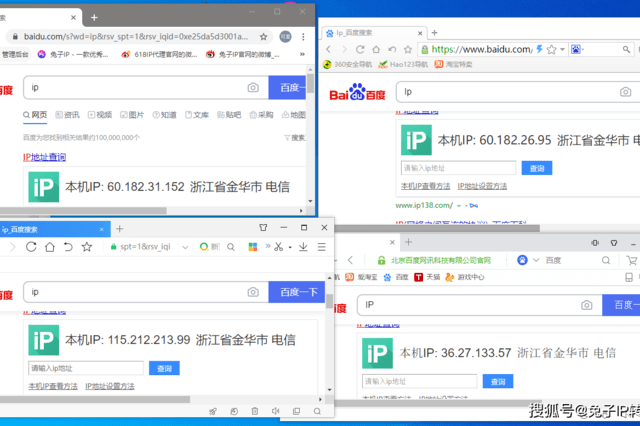Screen dimensions: 640x426
Task: Switch to 贴吧 tab in Chrome Baidu results
Action: point(229,115)
